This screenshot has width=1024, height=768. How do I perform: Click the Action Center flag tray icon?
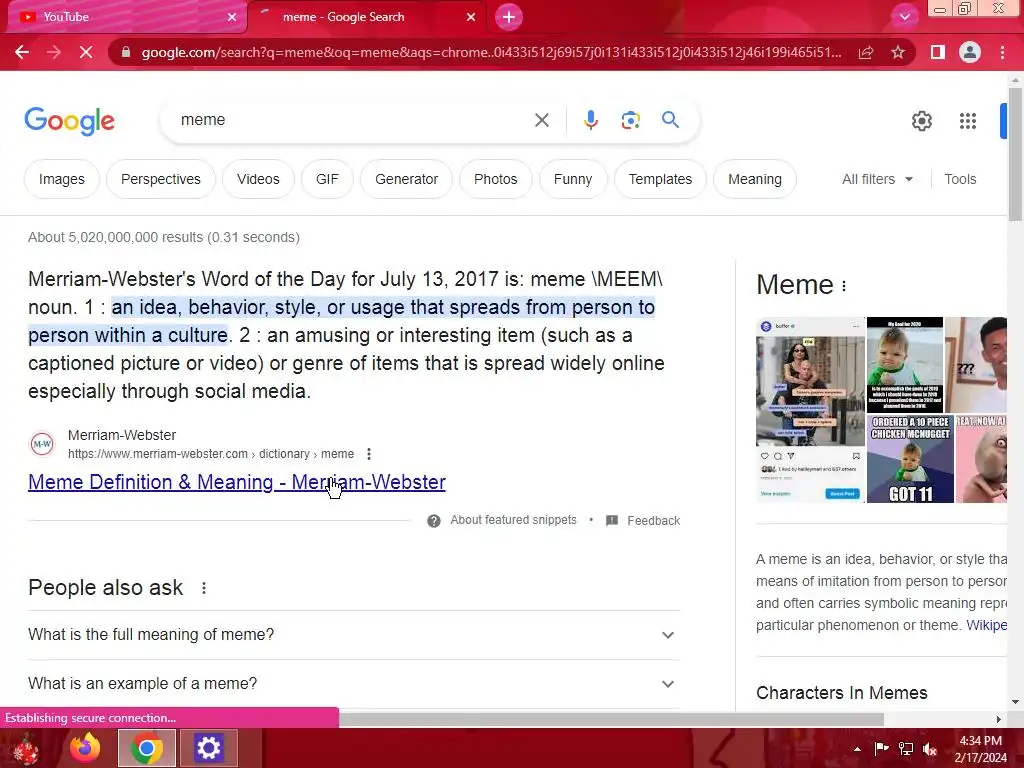[881, 749]
